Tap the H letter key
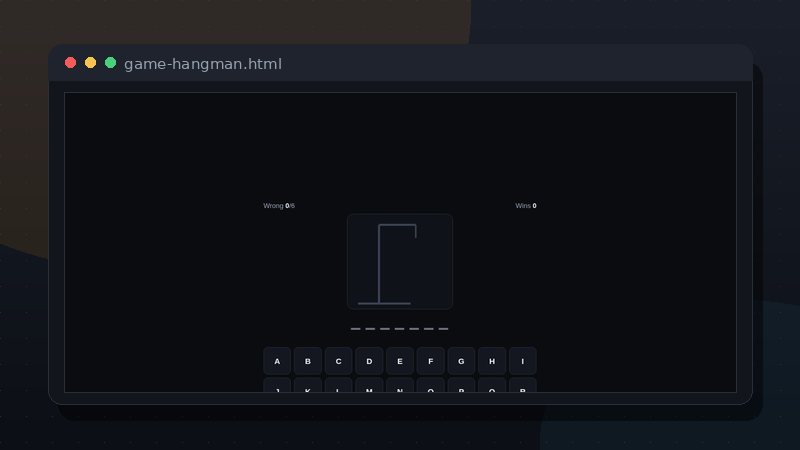Viewport: 800px width, 450px height. [492, 361]
